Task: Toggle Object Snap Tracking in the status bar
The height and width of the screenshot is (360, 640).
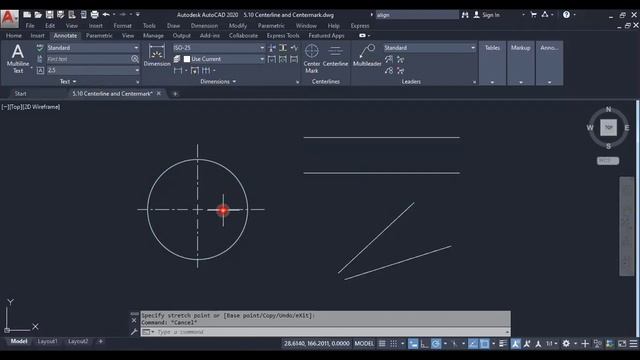Action: point(473,344)
